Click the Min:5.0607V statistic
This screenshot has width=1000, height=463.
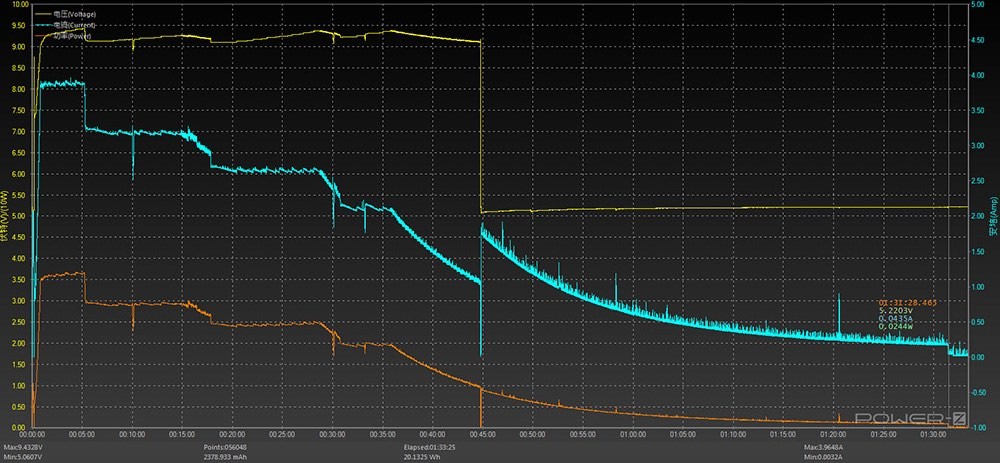(x=24, y=457)
